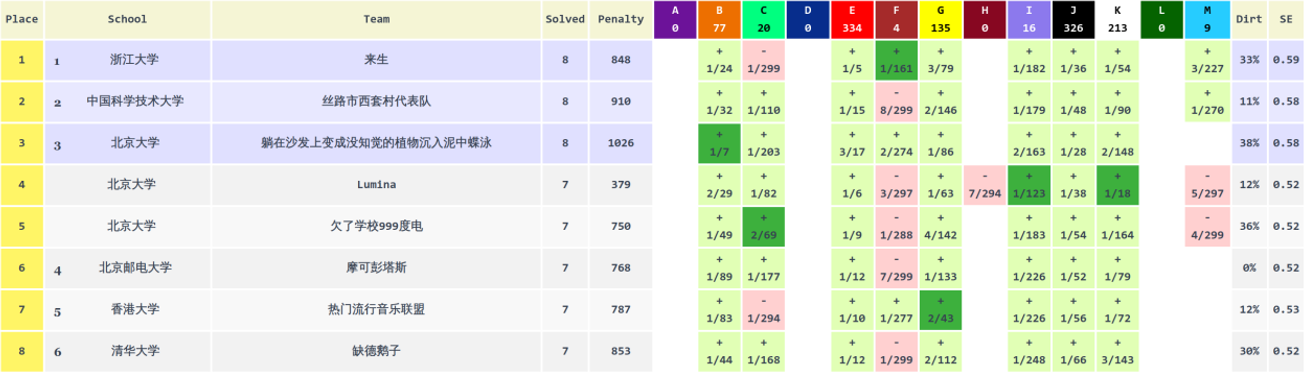1305x372 pixels.
Task: Select the yellow Place 8 cell
Action: 22,351
